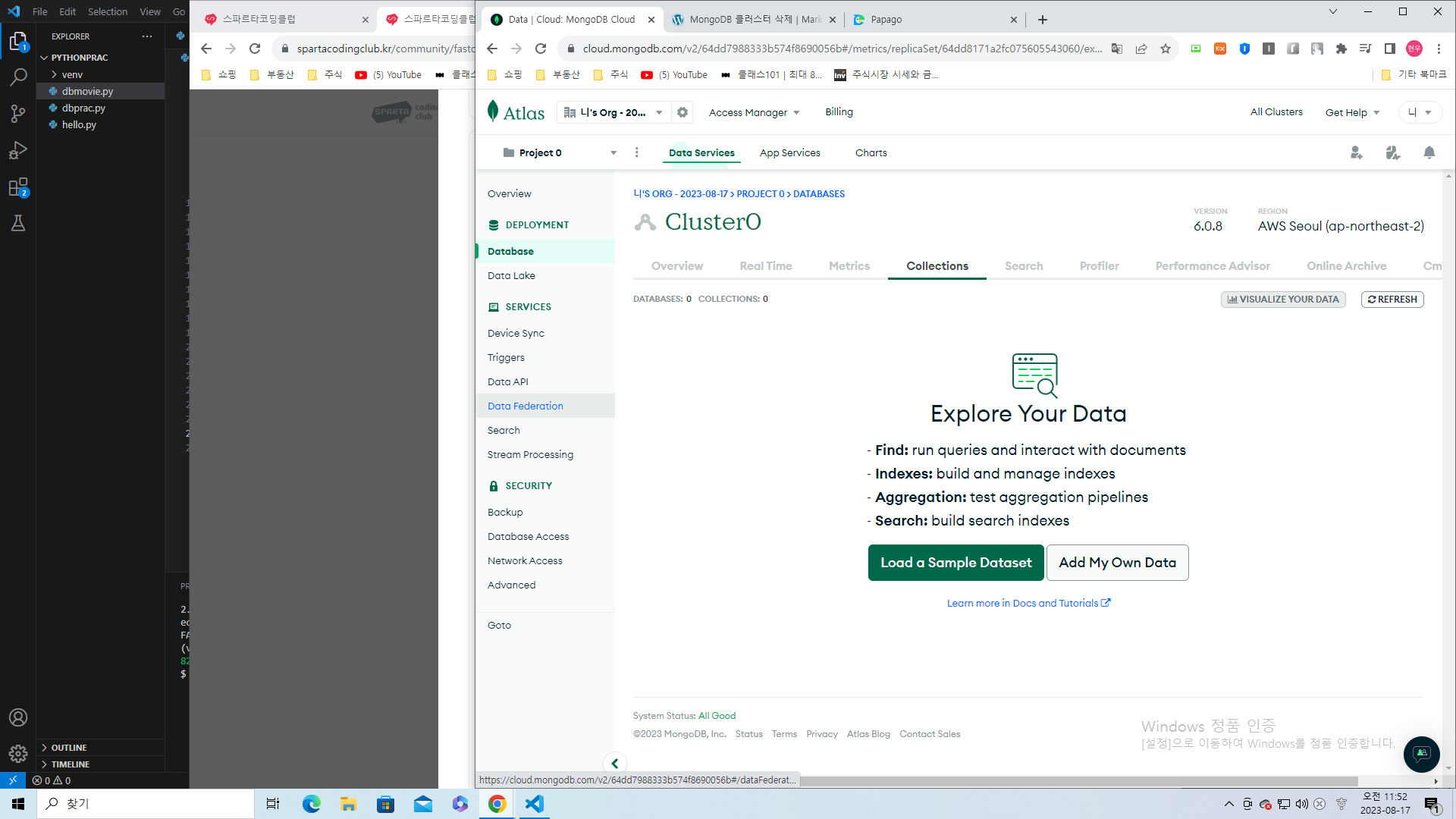Bookmark MongoDB page with star icon

click(x=1166, y=49)
